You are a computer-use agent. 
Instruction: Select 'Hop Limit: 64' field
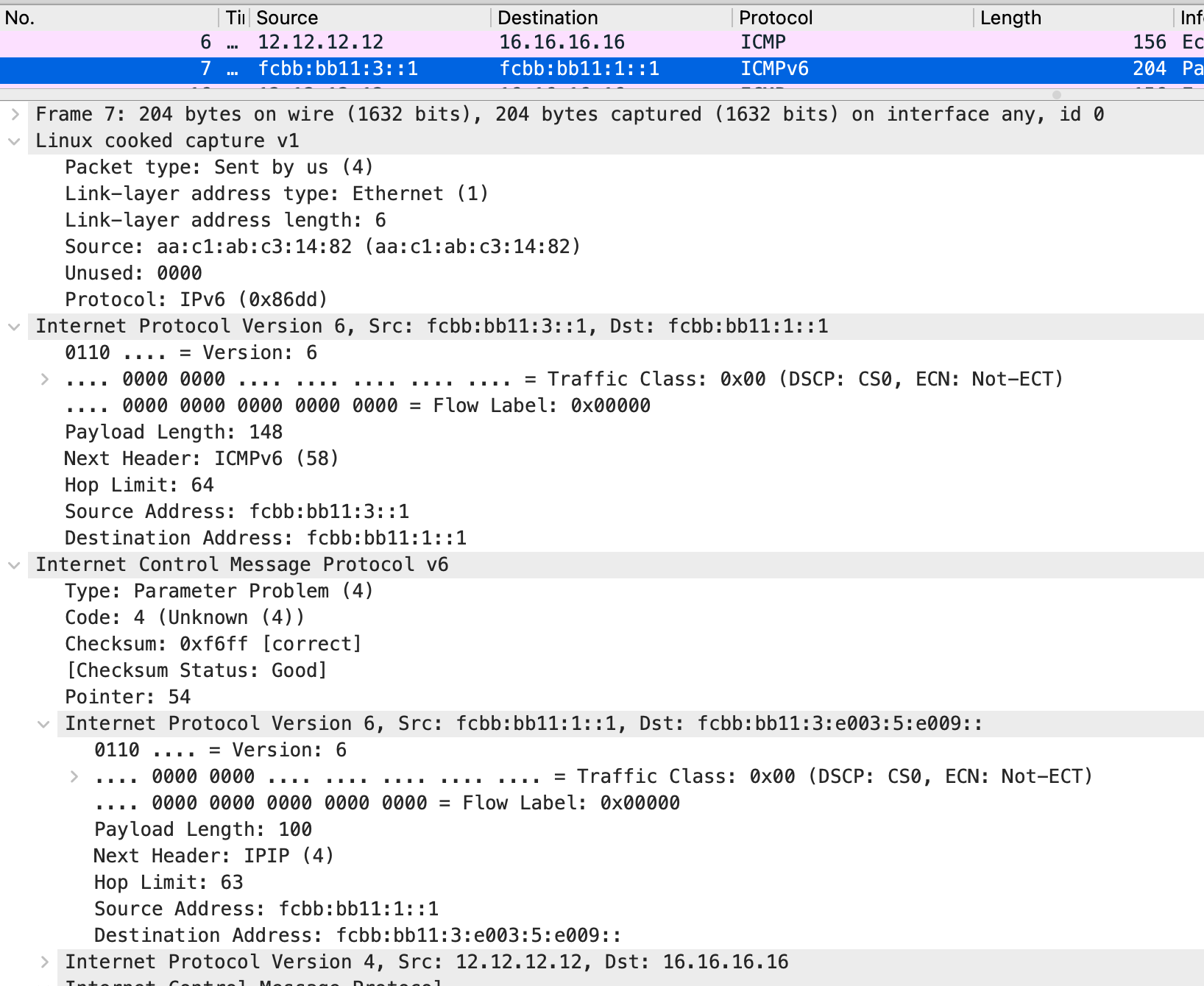139,485
